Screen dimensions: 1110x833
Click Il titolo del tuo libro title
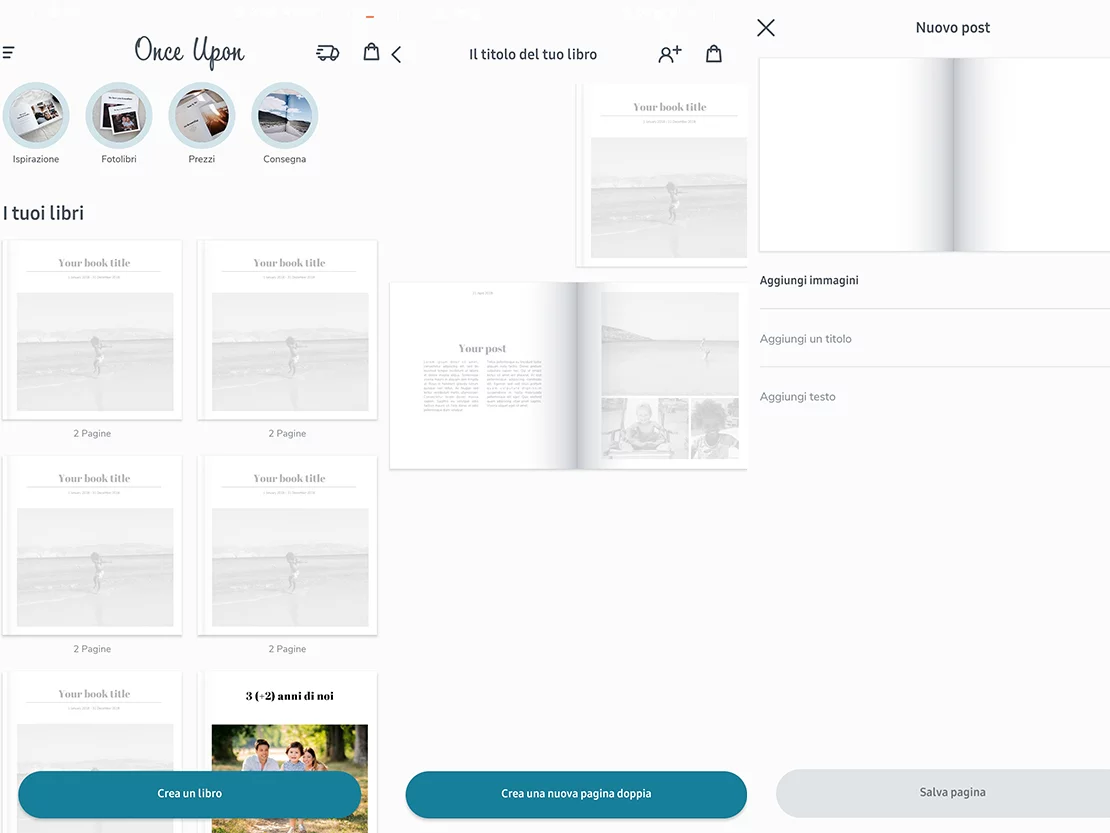point(533,54)
